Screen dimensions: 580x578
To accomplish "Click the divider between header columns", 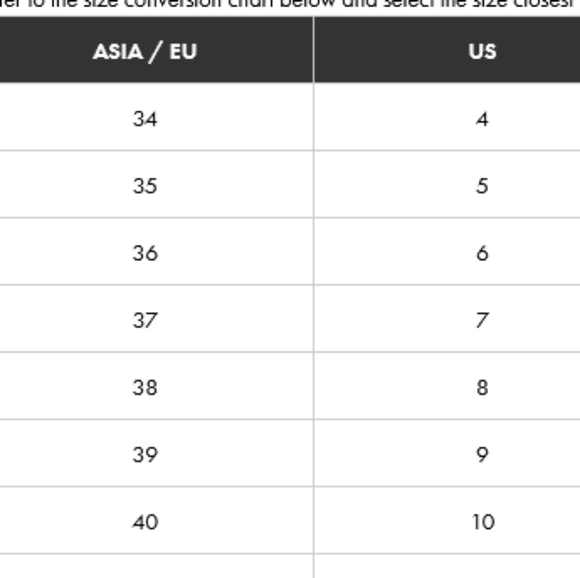I will click(314, 50).
